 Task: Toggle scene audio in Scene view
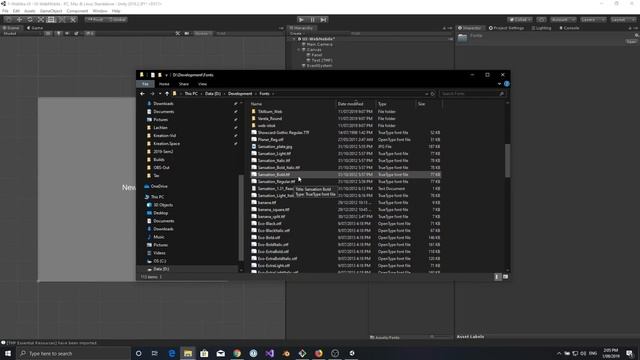(x=67, y=33)
